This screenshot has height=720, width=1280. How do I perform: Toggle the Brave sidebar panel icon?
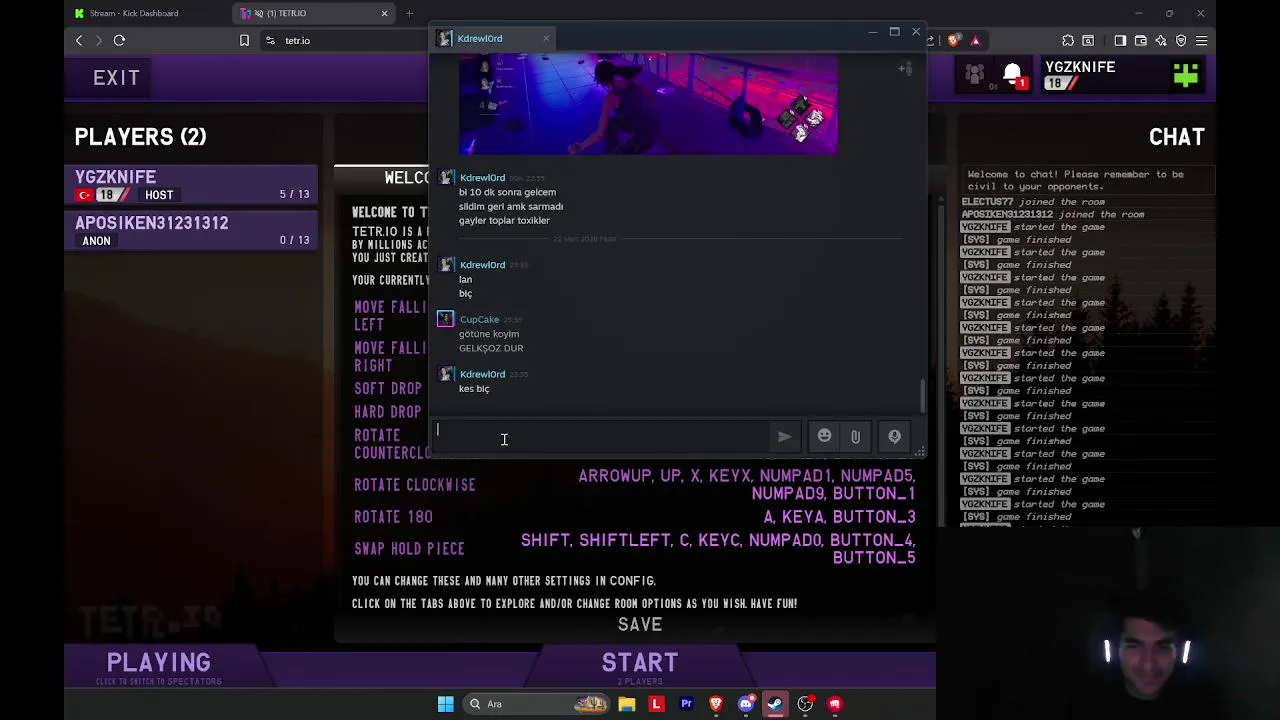pos(1120,40)
